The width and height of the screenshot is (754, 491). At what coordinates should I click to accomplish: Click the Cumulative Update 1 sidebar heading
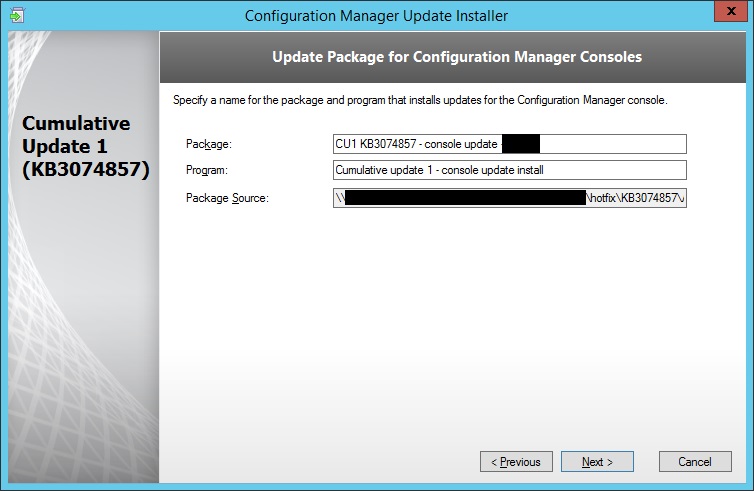[x=84, y=147]
